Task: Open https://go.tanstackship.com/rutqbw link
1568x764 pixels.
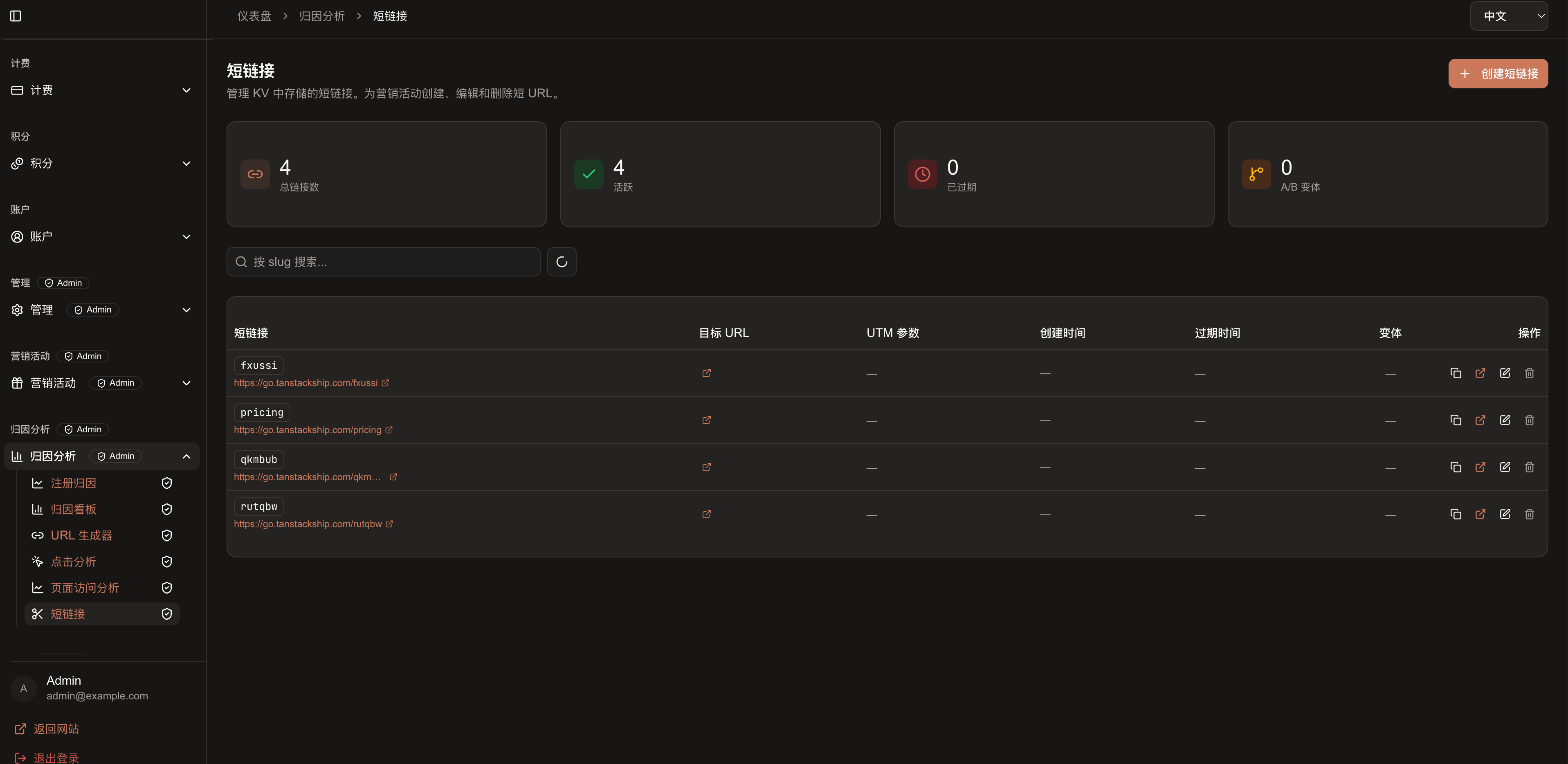Action: [x=313, y=524]
